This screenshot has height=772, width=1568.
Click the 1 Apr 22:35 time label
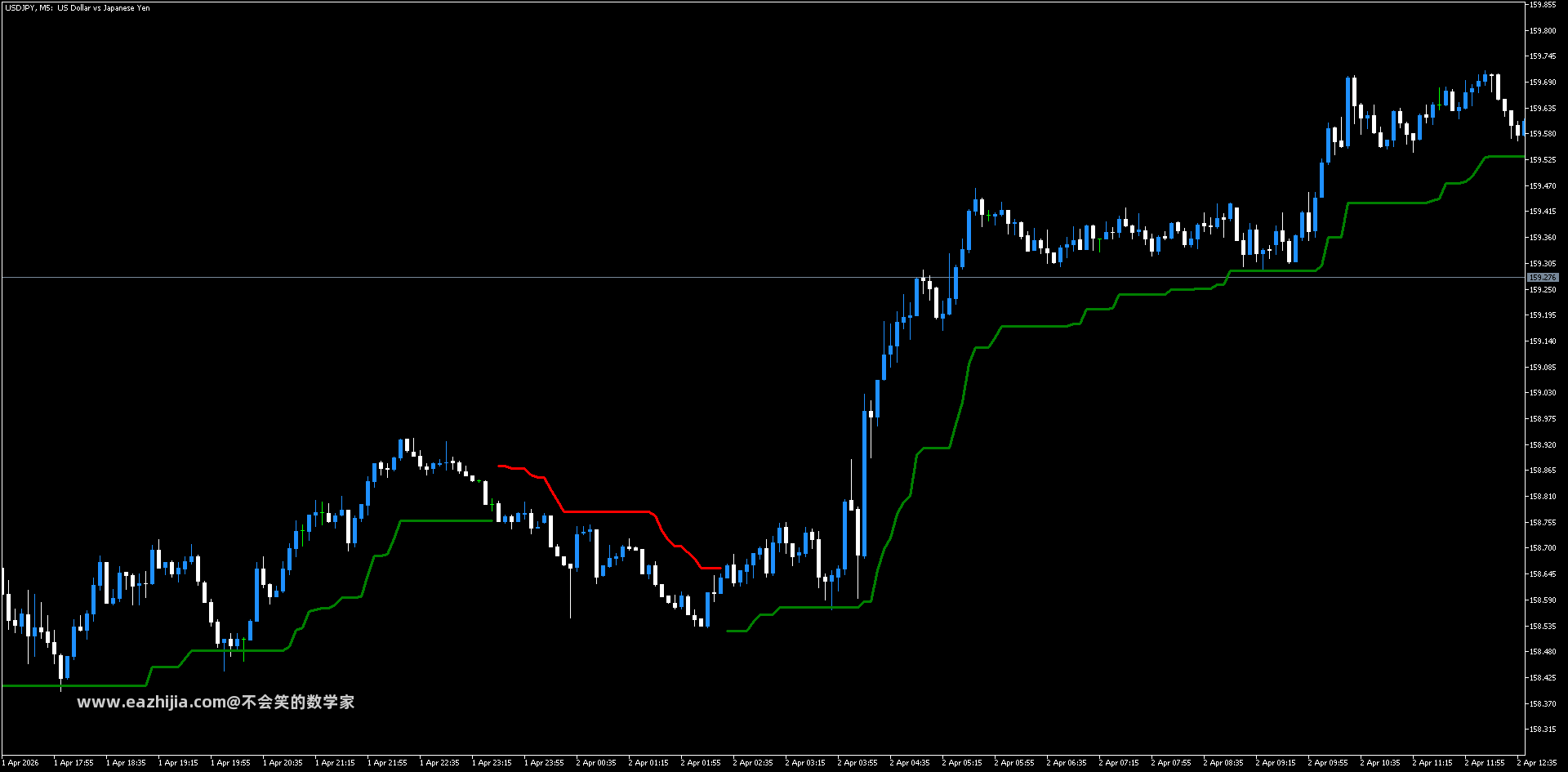439,763
